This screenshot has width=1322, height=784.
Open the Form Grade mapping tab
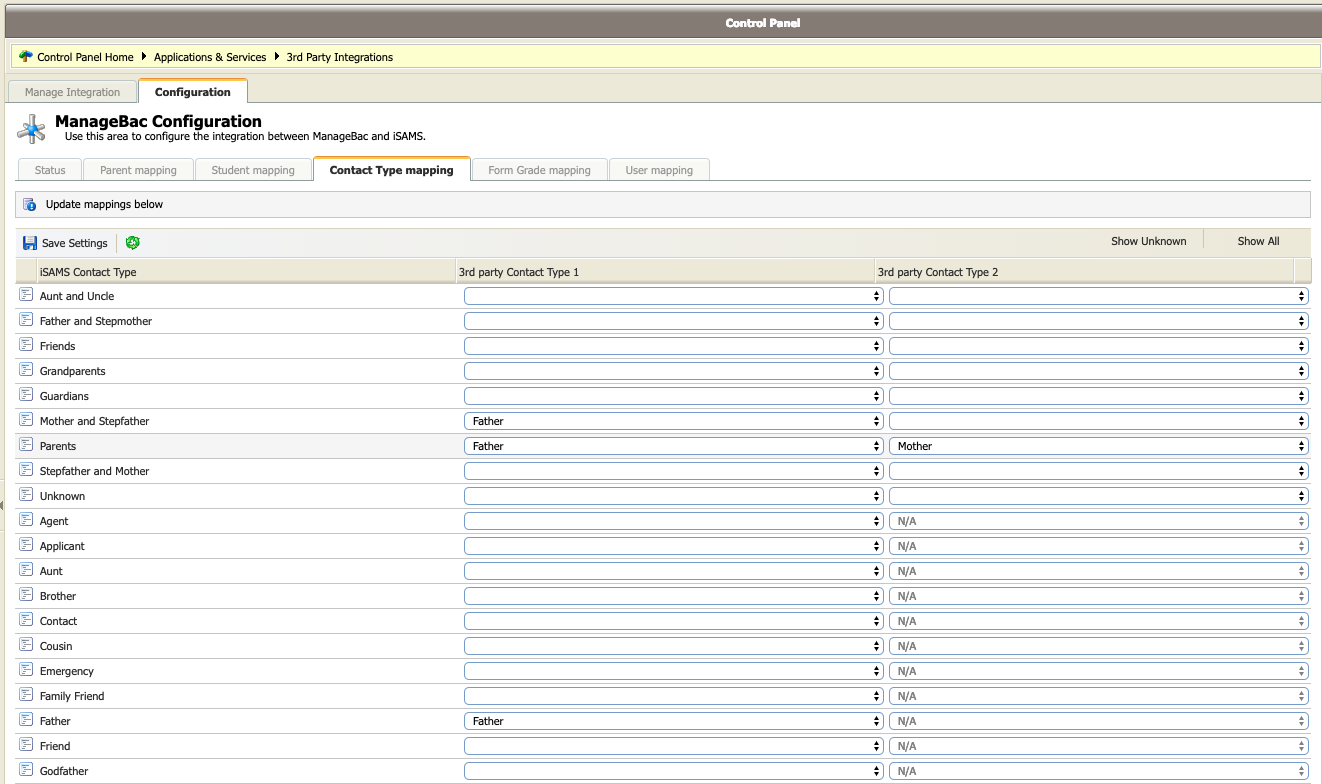pos(539,170)
